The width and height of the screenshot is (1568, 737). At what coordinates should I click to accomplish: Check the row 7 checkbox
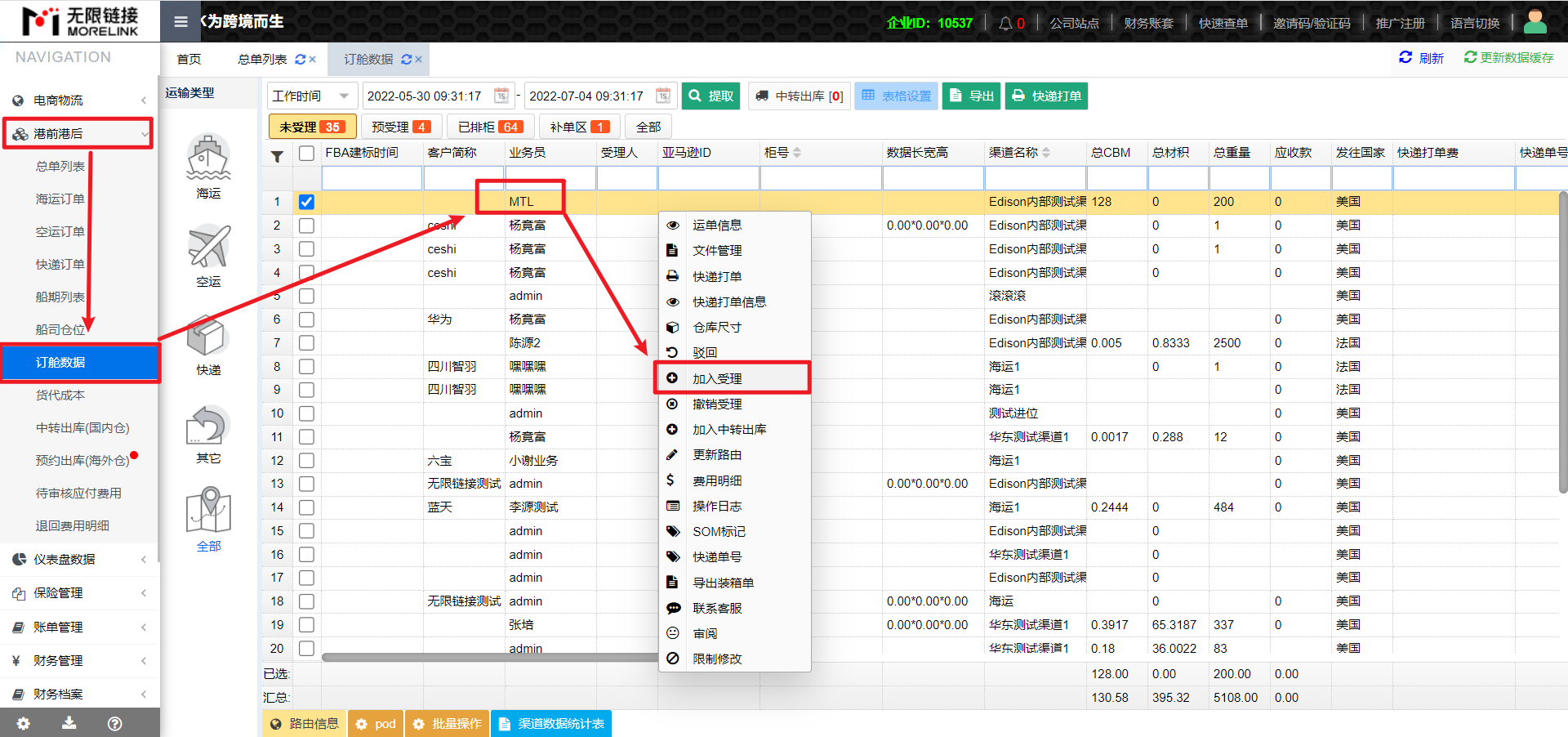(x=306, y=343)
